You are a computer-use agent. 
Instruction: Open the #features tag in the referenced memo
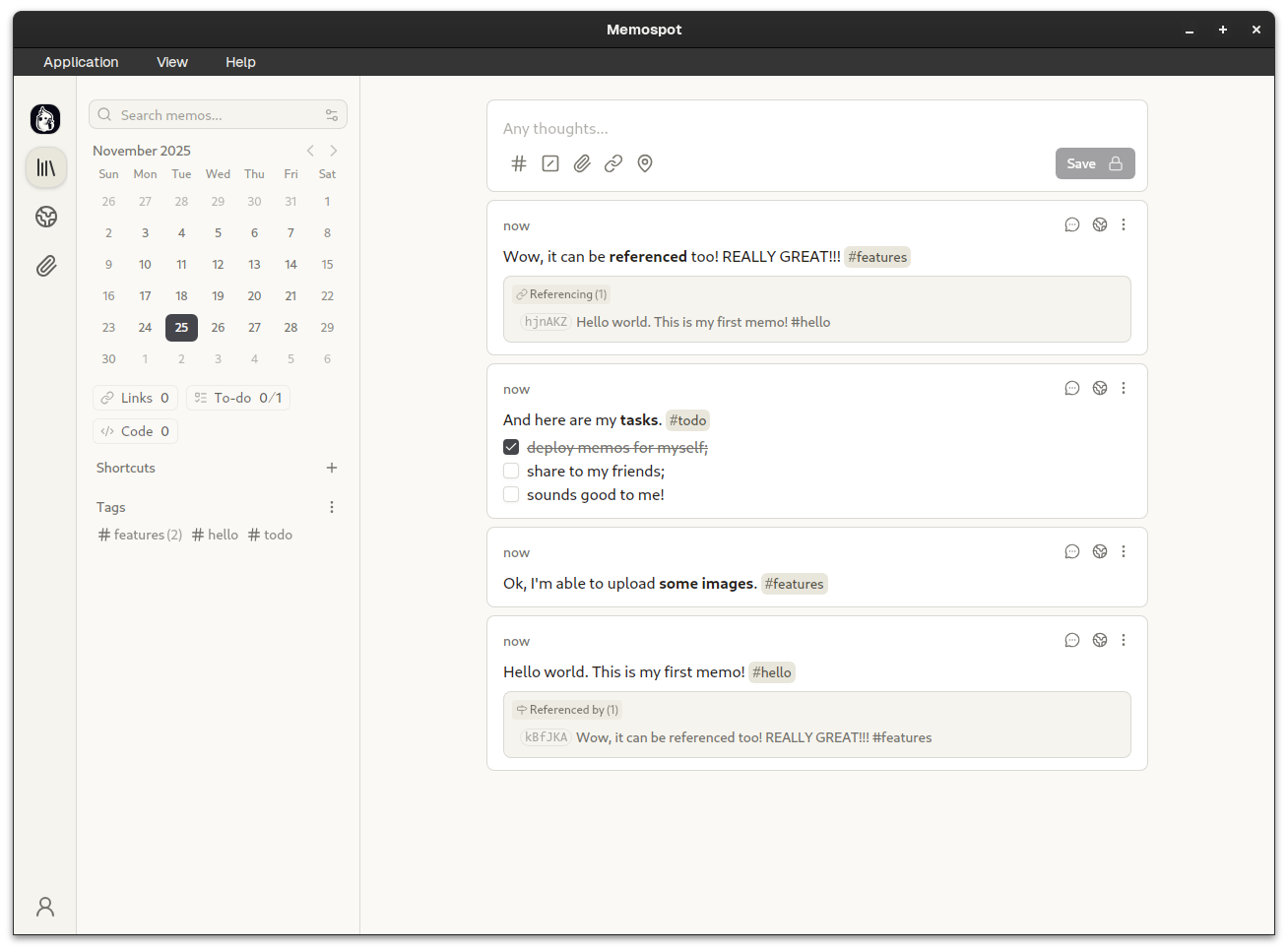tap(877, 257)
